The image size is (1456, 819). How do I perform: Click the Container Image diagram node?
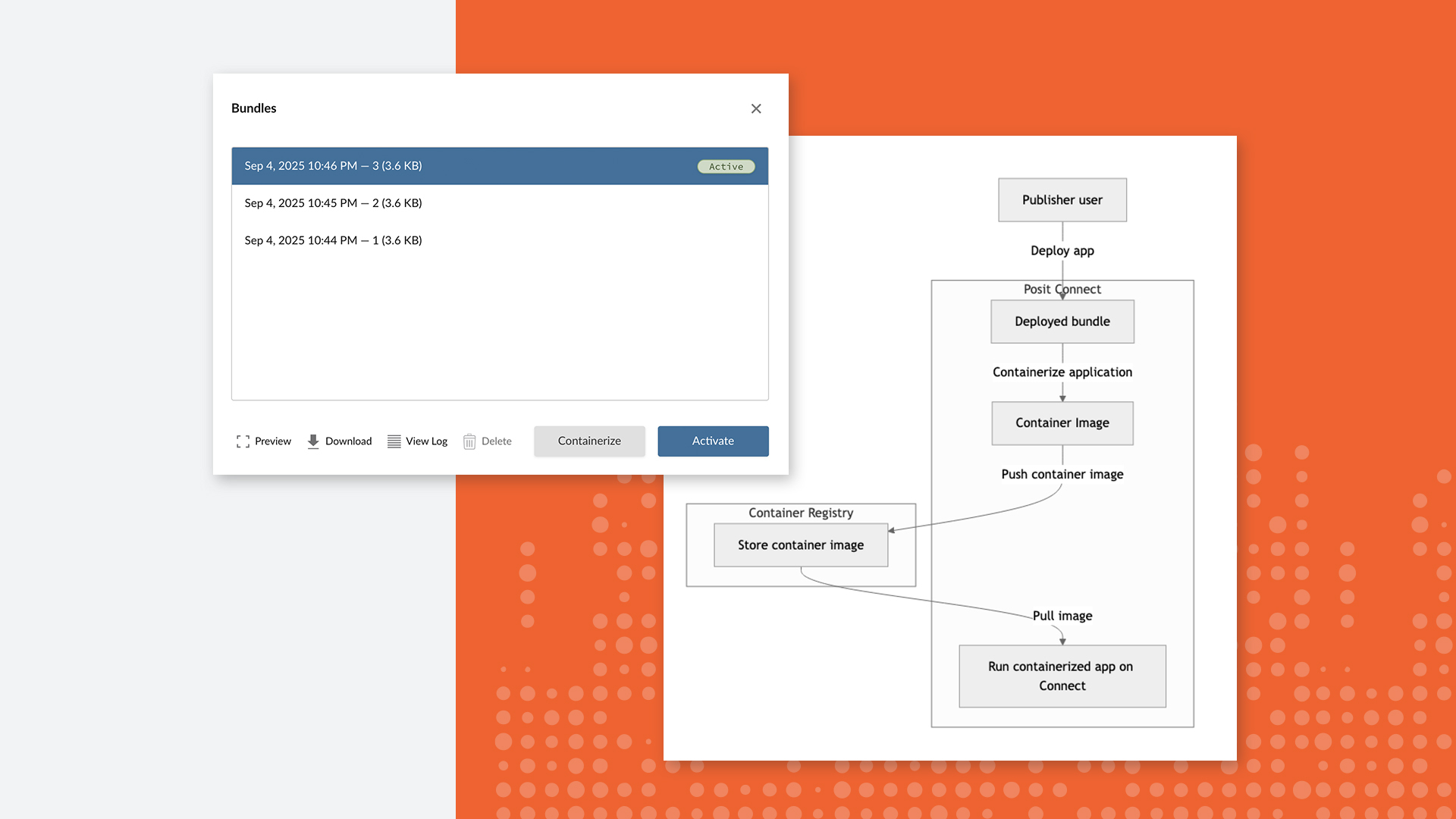1062,423
